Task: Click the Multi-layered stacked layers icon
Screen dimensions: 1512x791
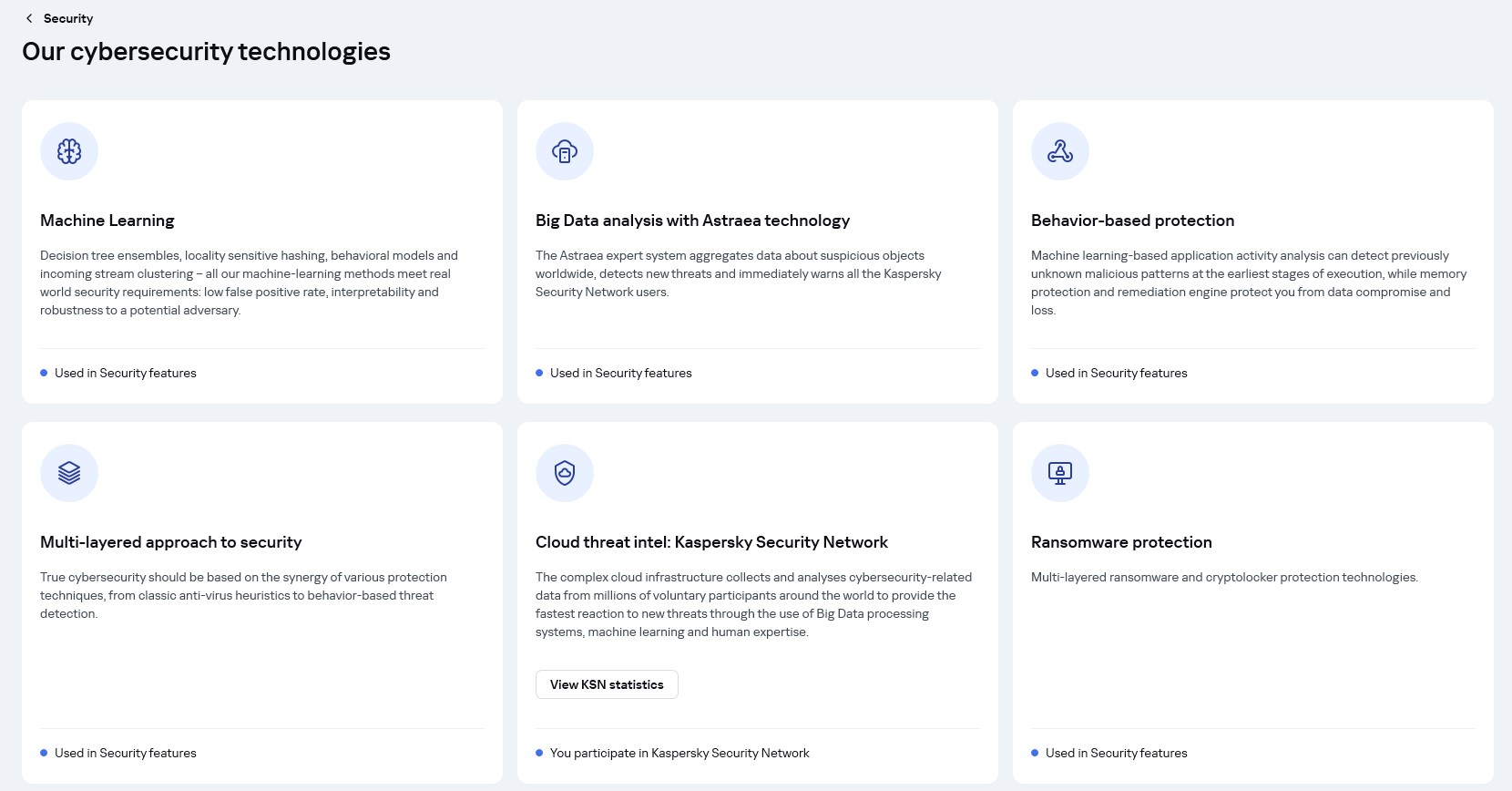Action: click(69, 473)
